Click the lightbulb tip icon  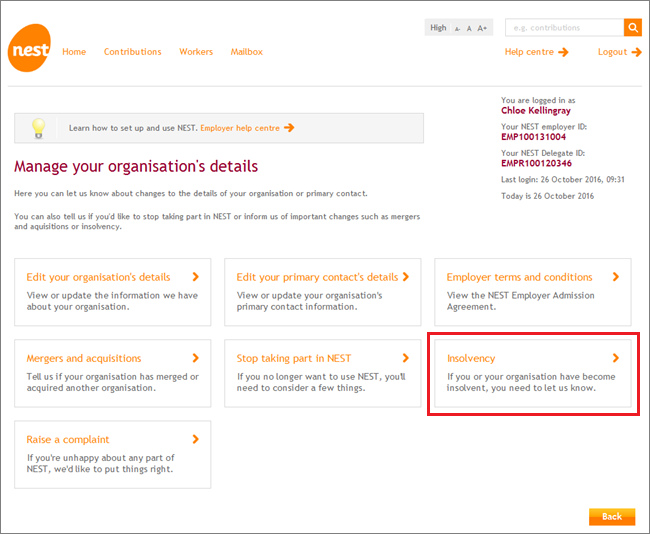39,128
